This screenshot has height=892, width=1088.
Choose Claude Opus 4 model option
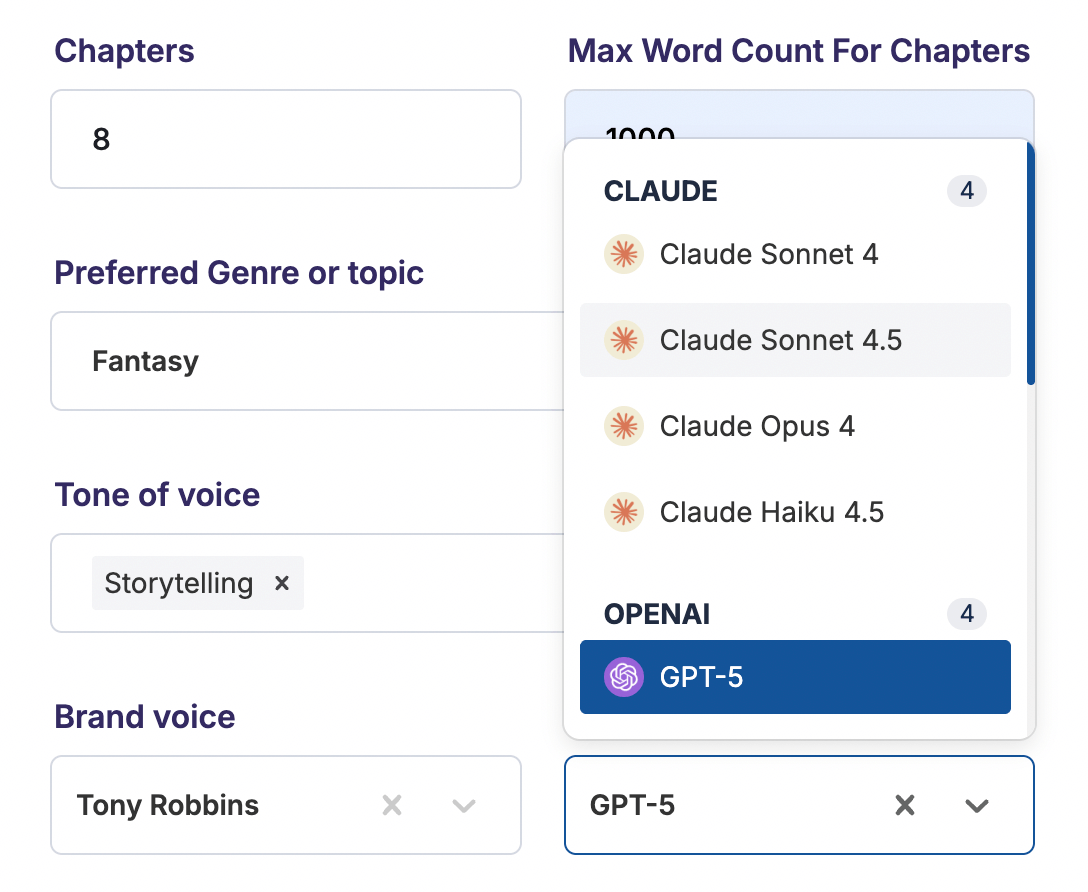tap(757, 427)
